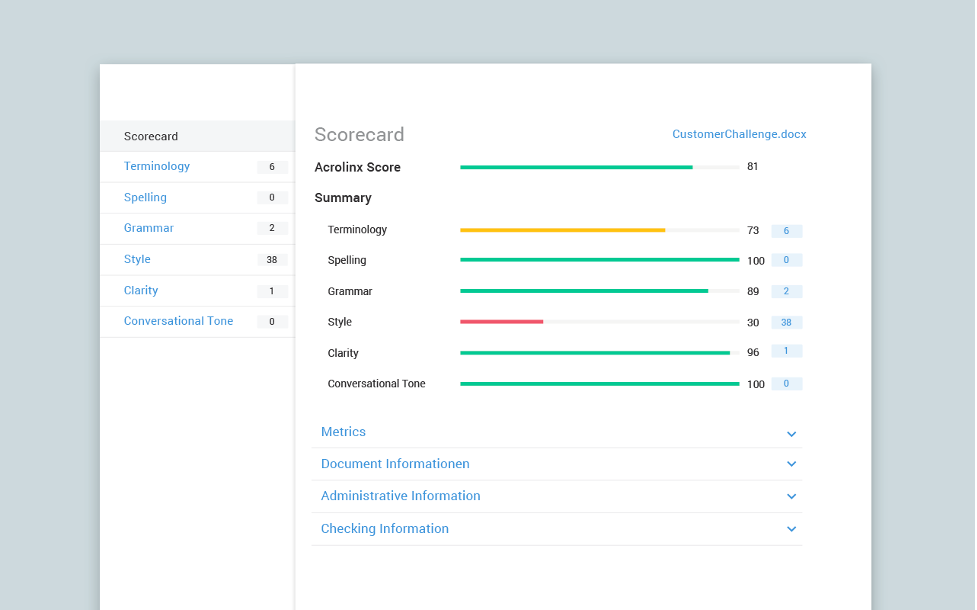Click the Grammar issue count badge 2 in summary
This screenshot has height=610, width=977.
786,292
